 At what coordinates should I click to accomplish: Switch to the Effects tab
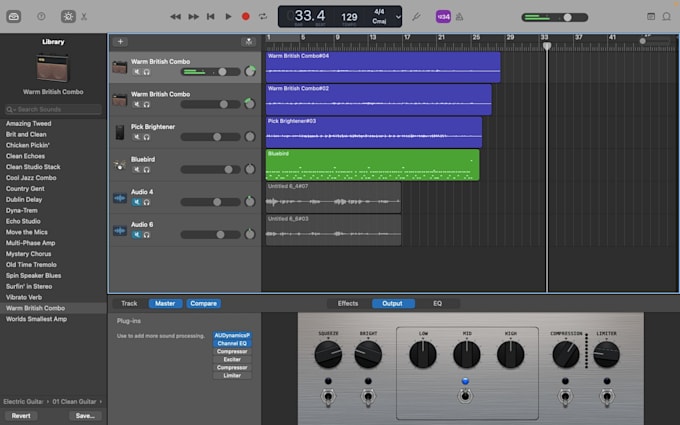coord(348,304)
